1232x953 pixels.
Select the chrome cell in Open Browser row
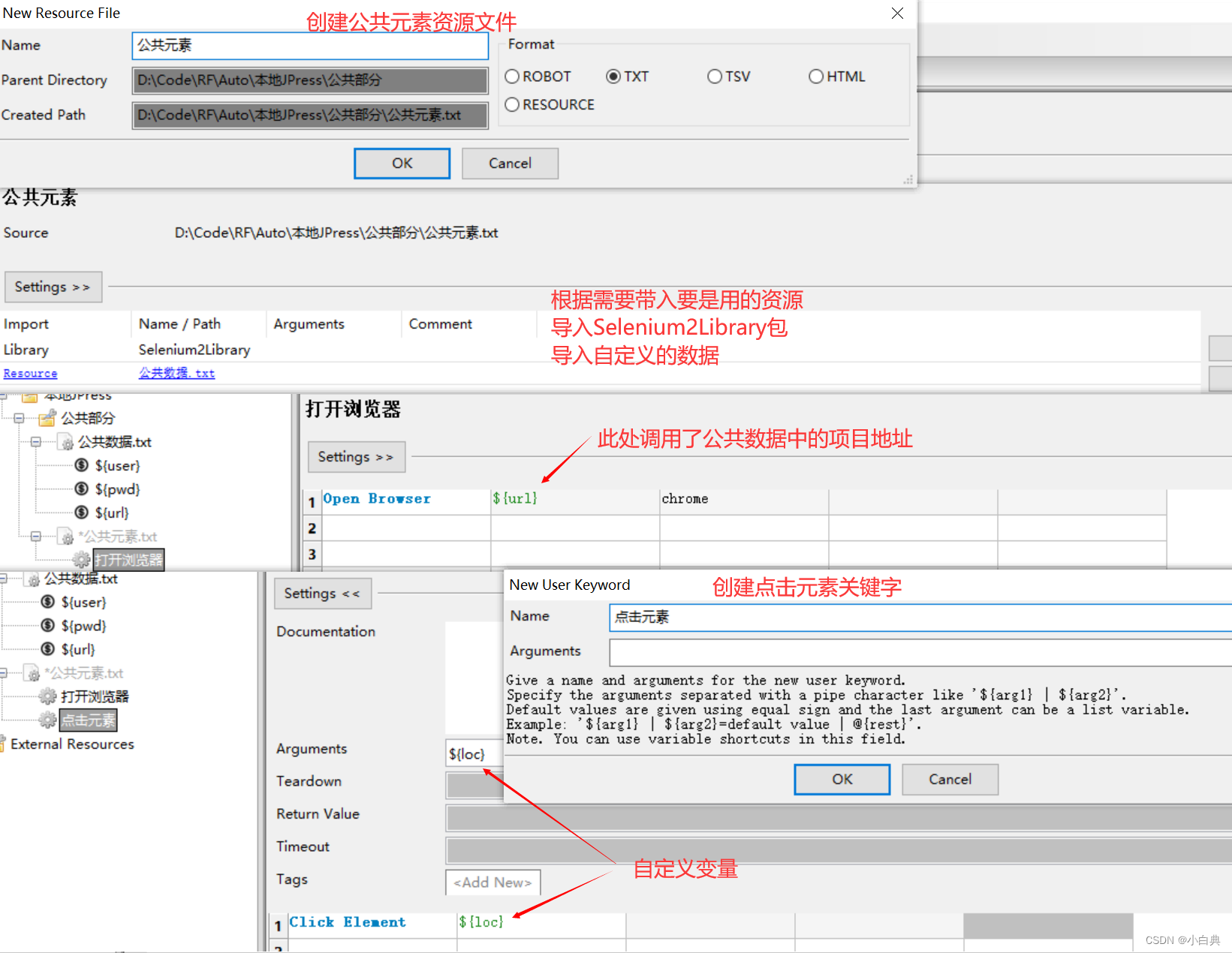pos(744,502)
